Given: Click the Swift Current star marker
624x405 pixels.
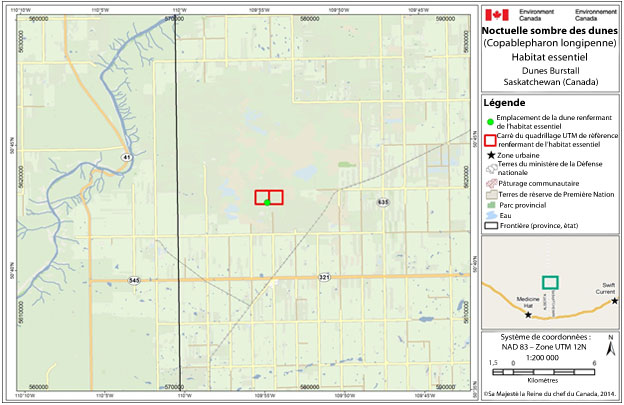Looking at the screenshot, I should pyautogui.click(x=614, y=301).
